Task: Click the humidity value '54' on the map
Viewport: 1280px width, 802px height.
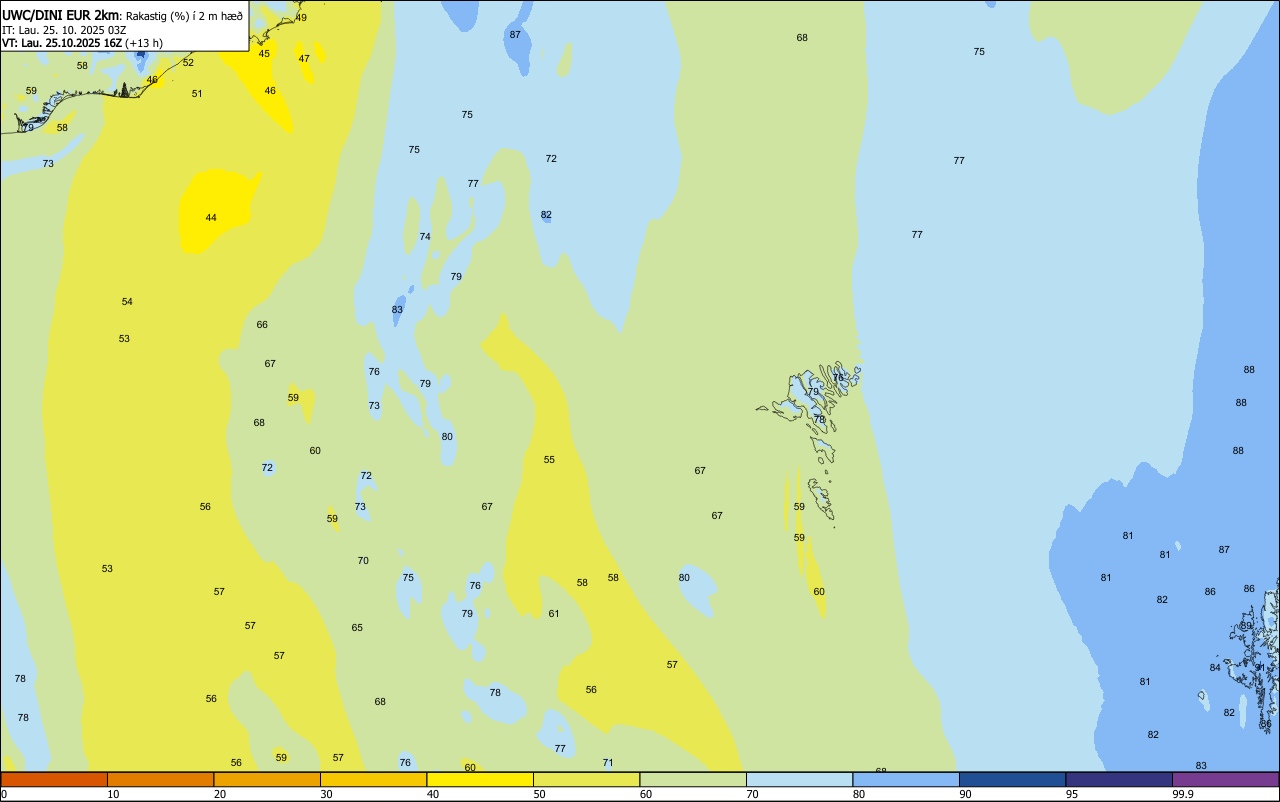Action: 127,301
